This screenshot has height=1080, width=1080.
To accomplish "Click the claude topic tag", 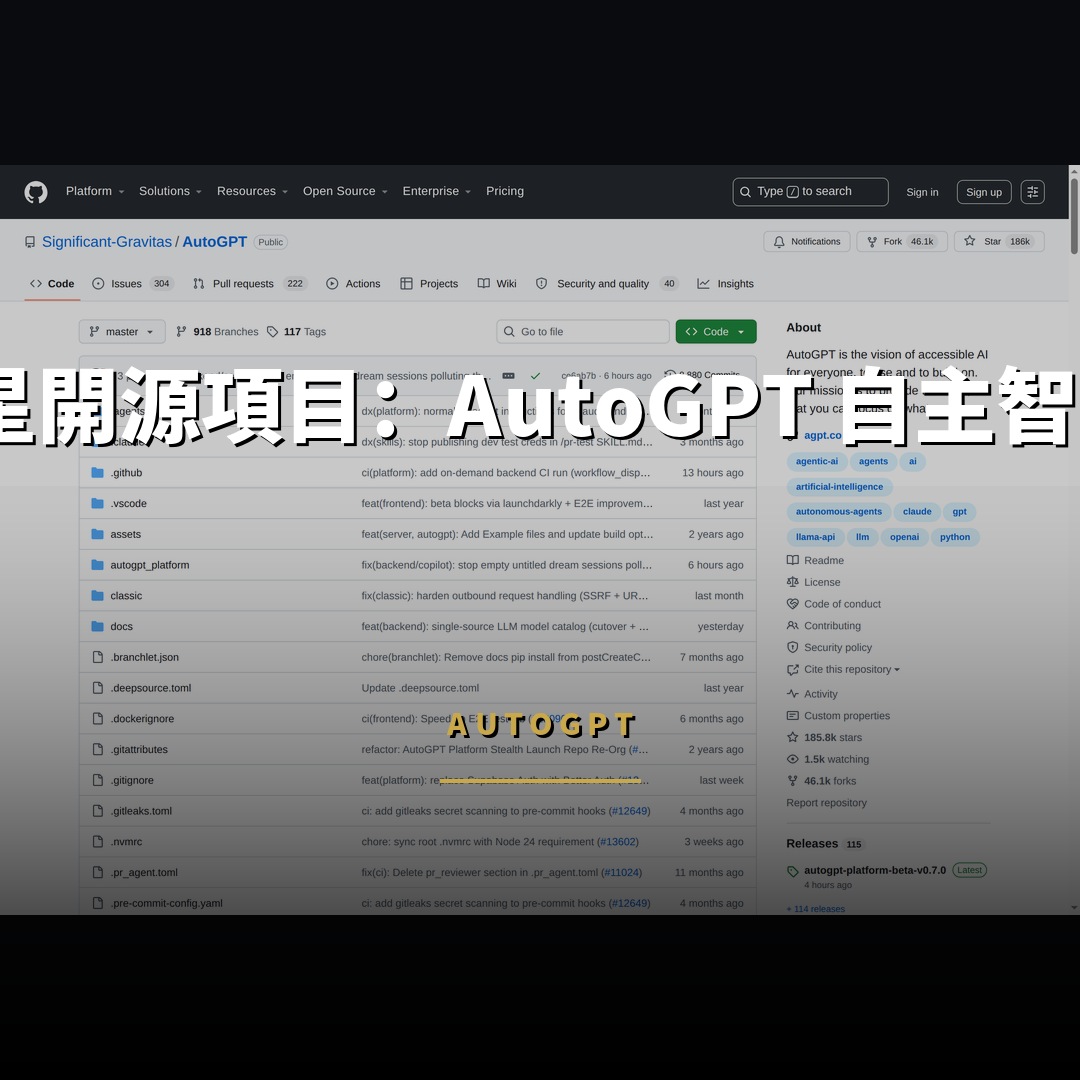I will pyautogui.click(x=917, y=512).
